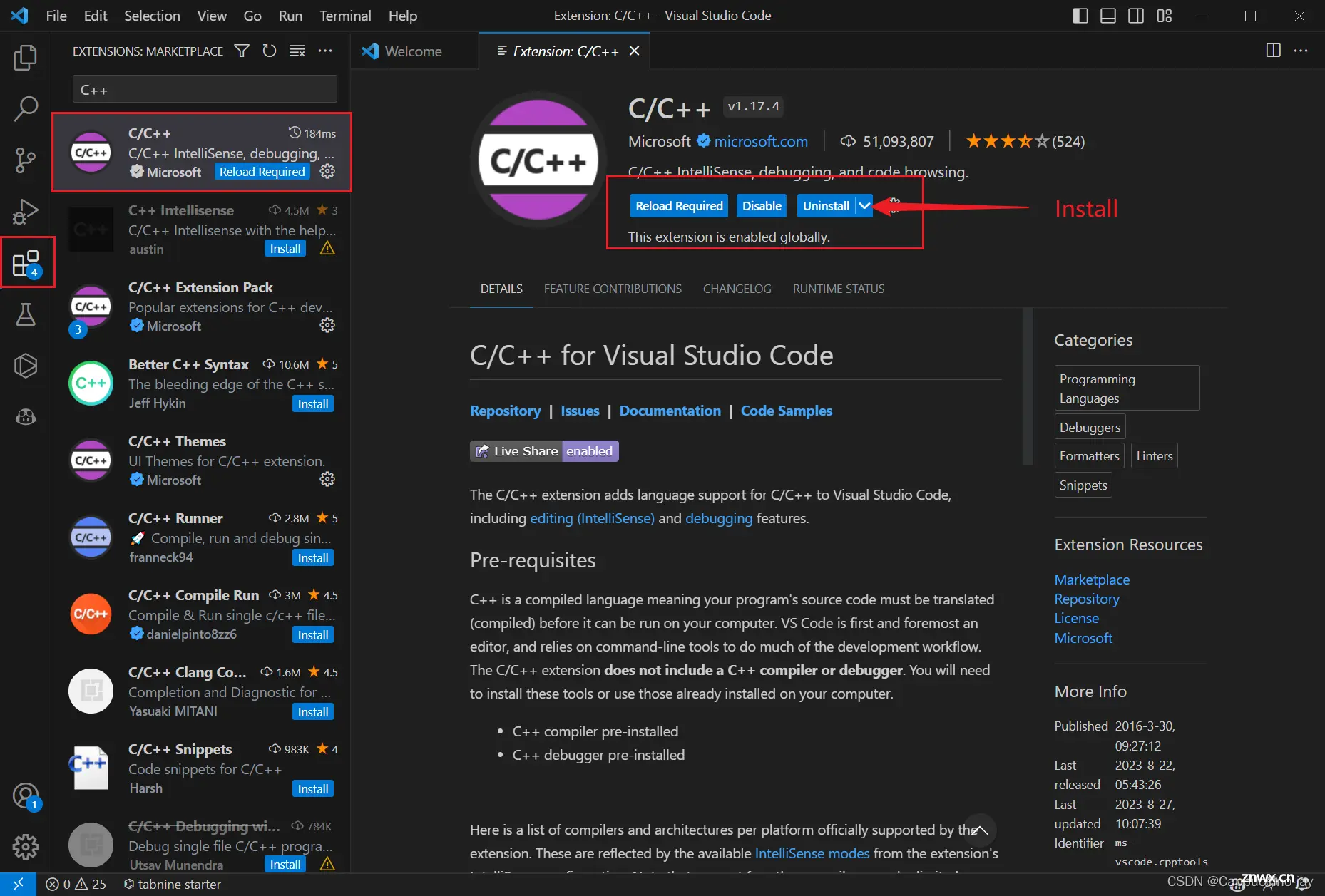Image resolution: width=1325 pixels, height=896 pixels.
Task: Open the File menu
Action: point(56,16)
